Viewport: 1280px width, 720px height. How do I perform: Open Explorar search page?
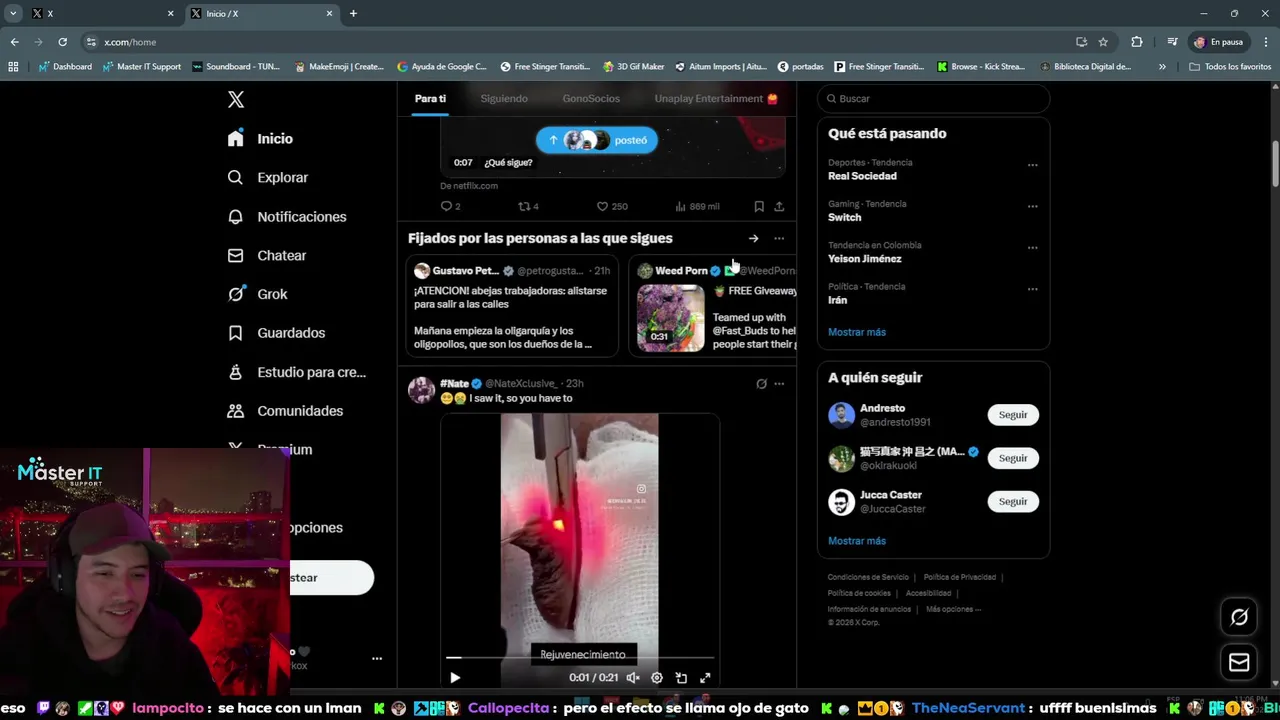point(267,177)
